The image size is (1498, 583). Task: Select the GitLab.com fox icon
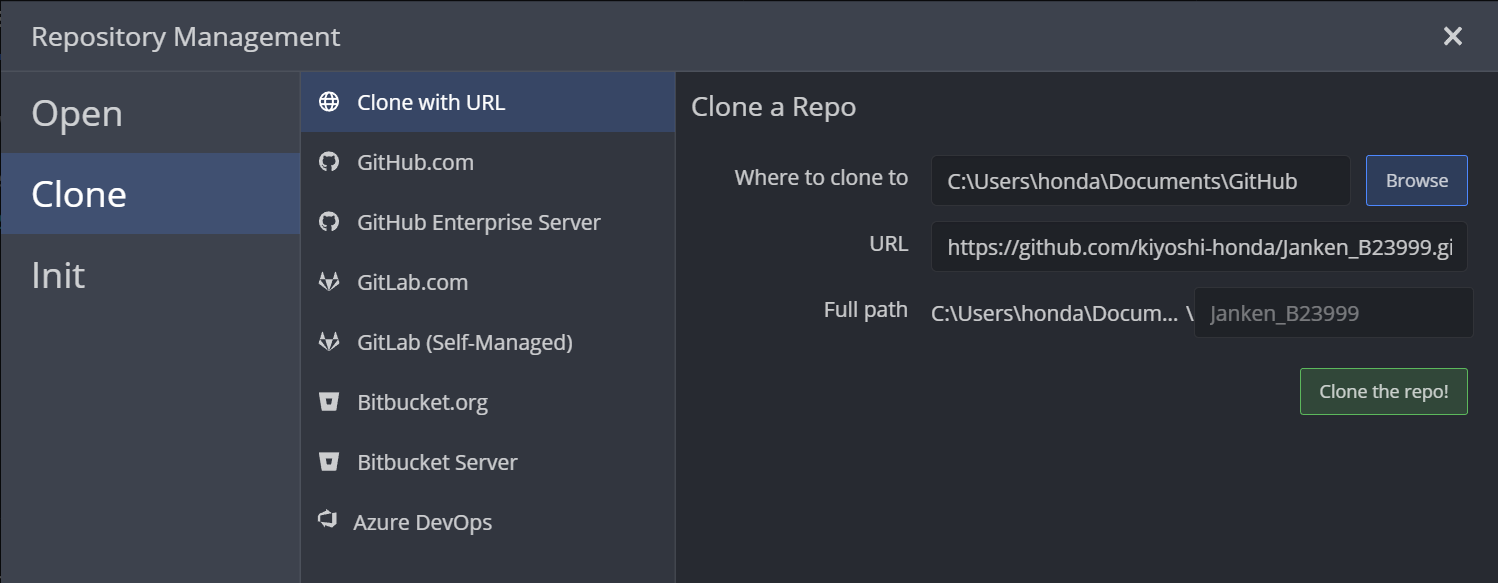pos(328,282)
